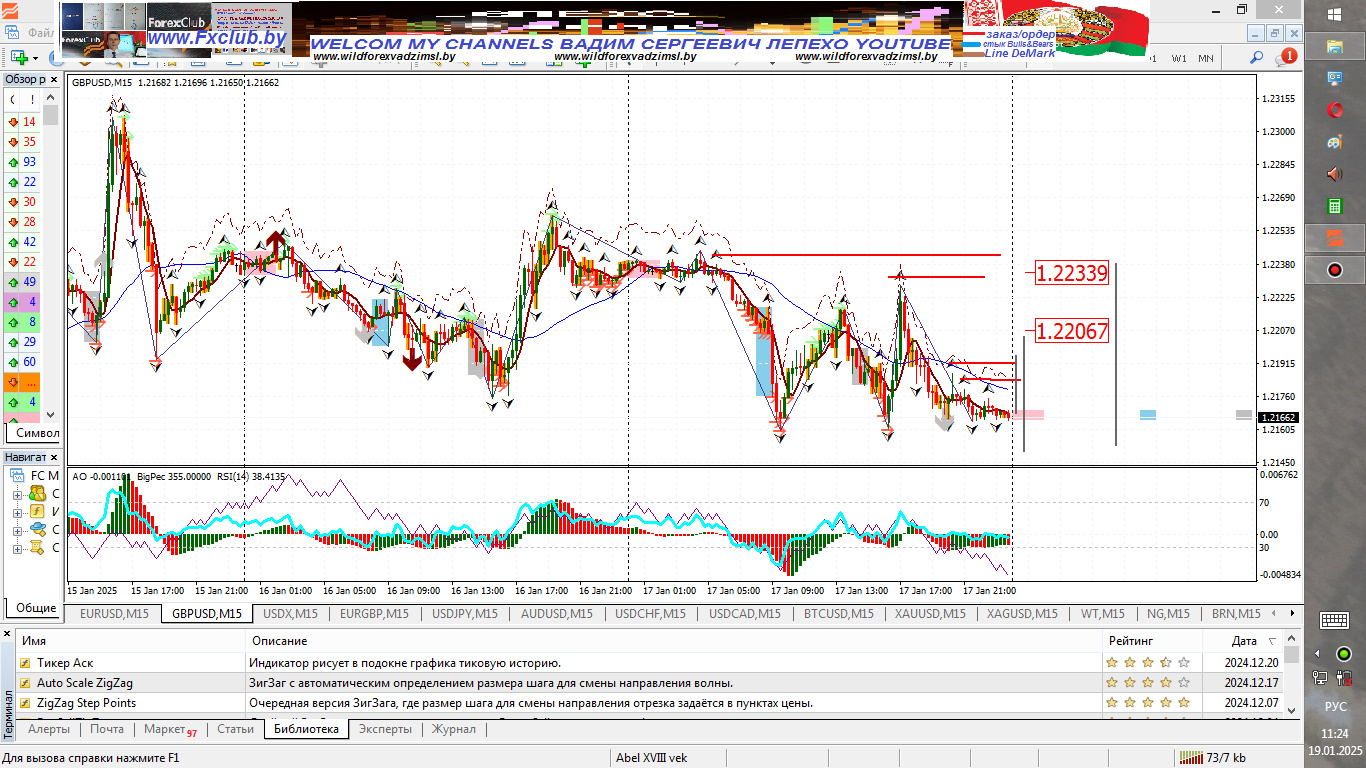The height and width of the screenshot is (768, 1366).
Task: Switch to the Почта terminal tab
Action: click(107, 729)
